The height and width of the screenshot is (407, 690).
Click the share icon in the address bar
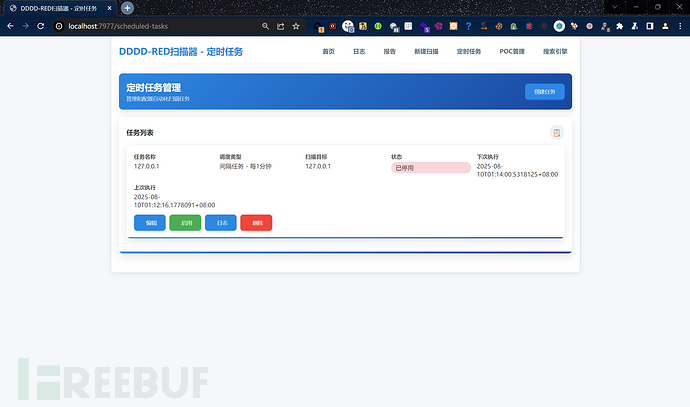pyautogui.click(x=279, y=26)
